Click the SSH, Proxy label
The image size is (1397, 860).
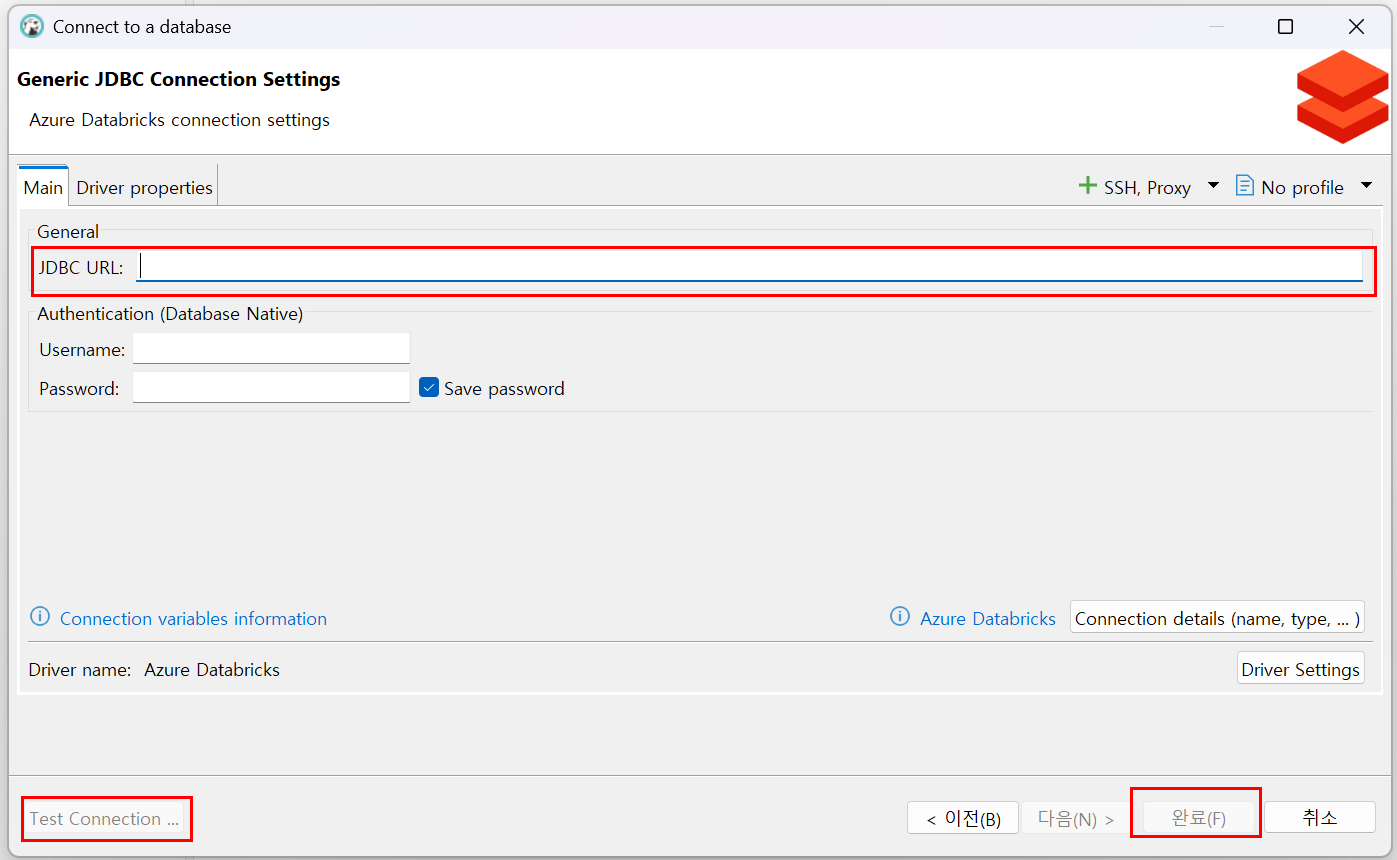[x=1147, y=188]
